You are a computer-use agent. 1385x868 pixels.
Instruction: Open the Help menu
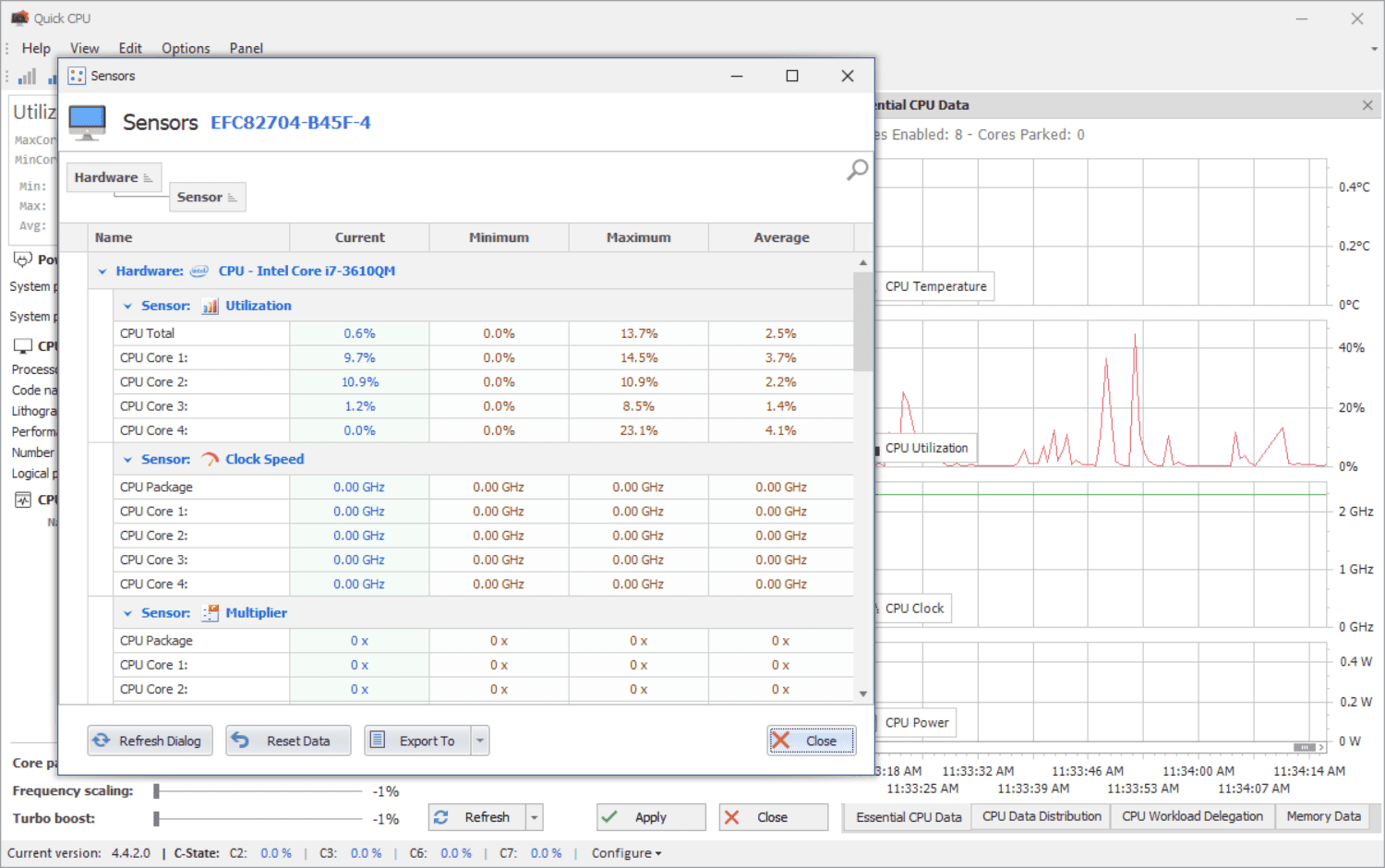coord(36,48)
